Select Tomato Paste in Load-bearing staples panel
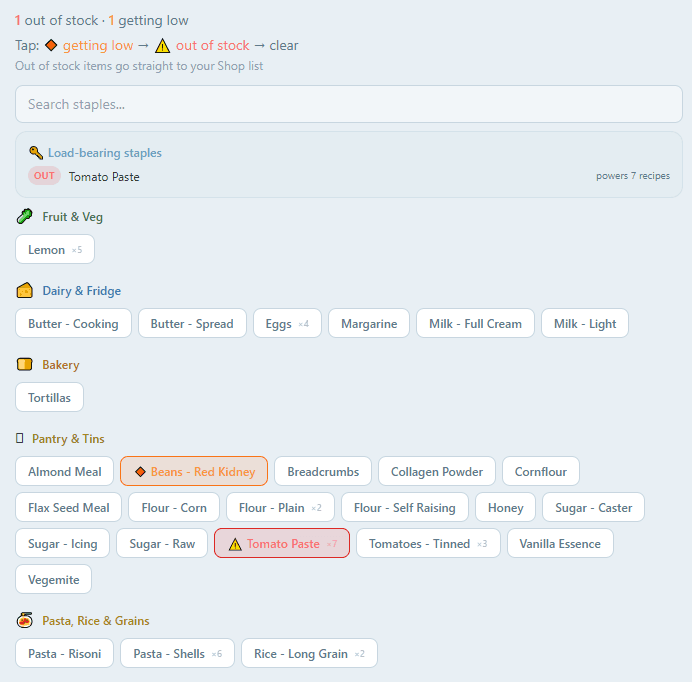 coord(104,177)
